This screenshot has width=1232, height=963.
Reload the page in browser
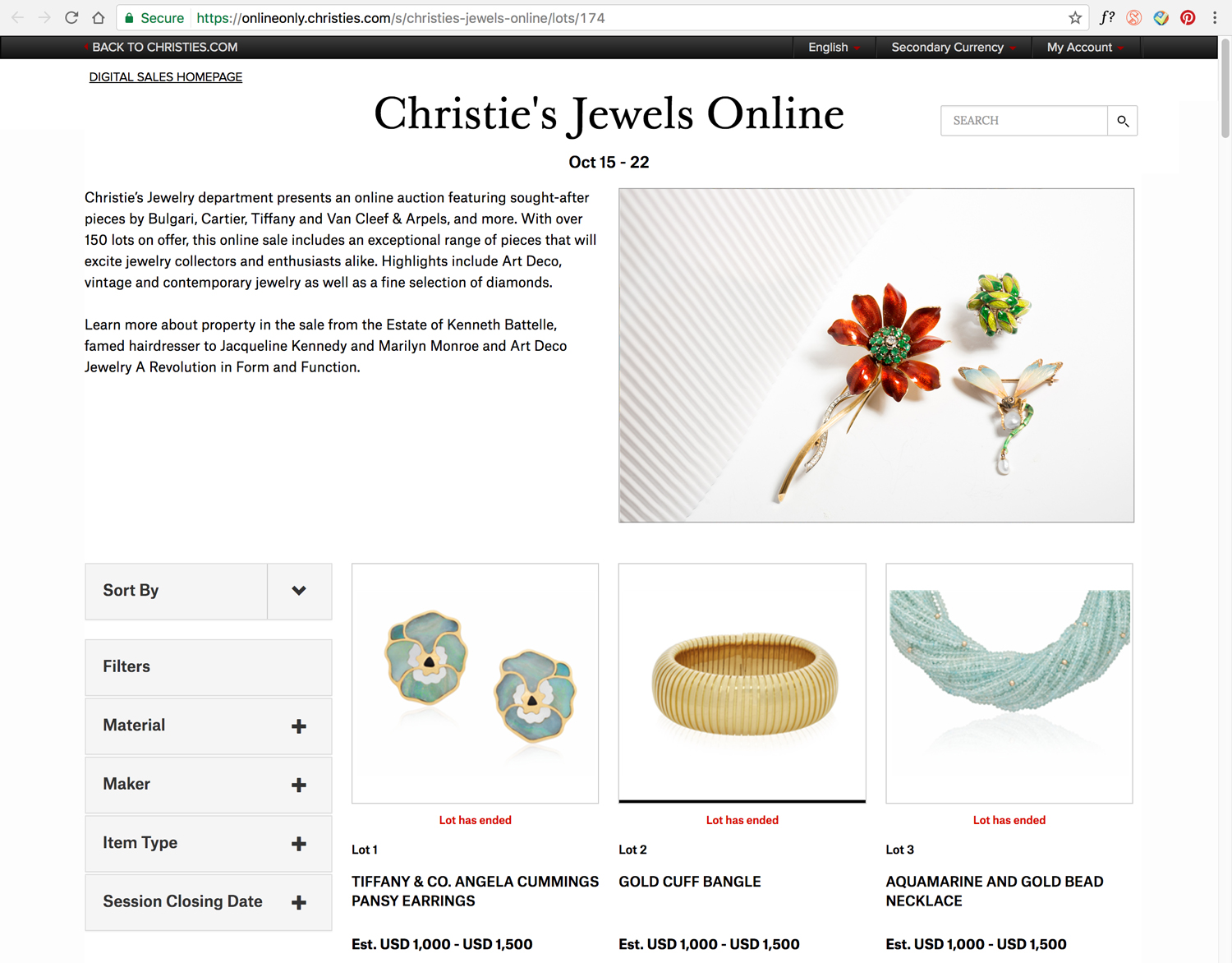[x=71, y=18]
